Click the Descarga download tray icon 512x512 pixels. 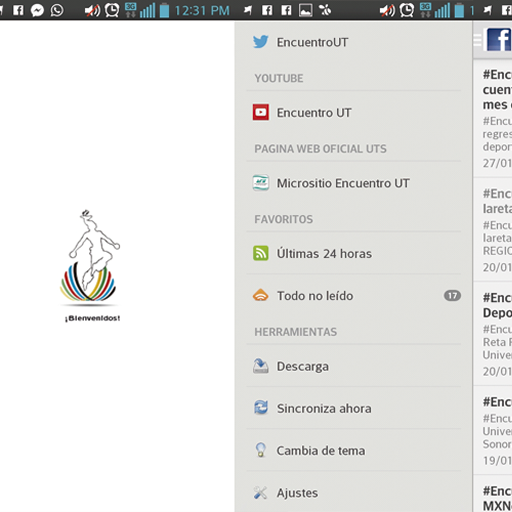(261, 366)
